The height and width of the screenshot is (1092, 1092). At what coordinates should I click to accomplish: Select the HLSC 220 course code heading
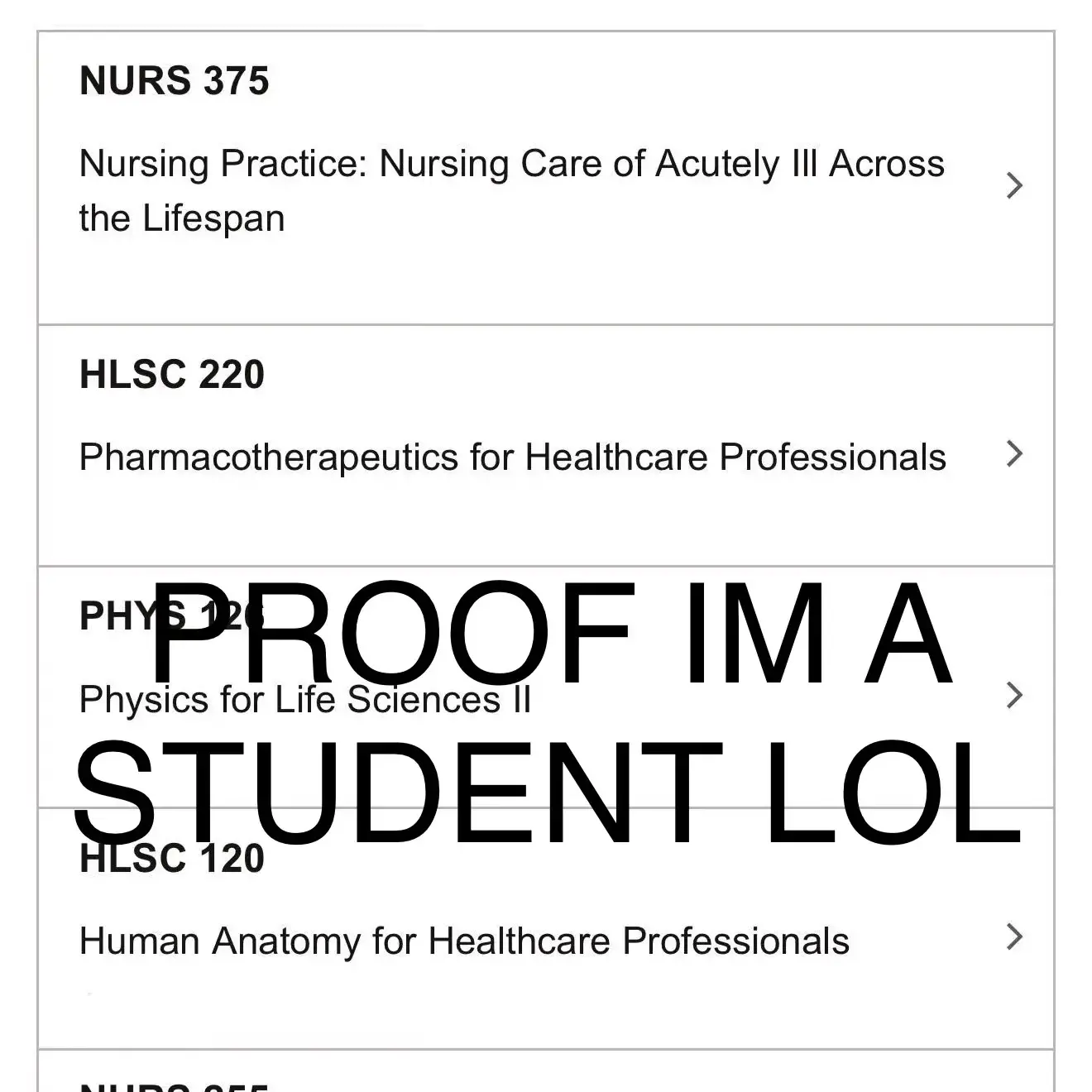172,374
